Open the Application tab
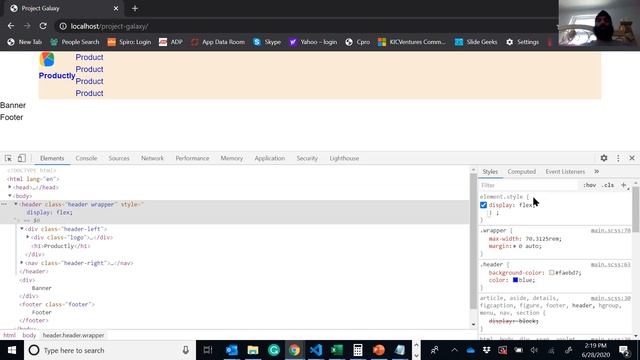Screen dimensions: 640x360 [269, 158]
